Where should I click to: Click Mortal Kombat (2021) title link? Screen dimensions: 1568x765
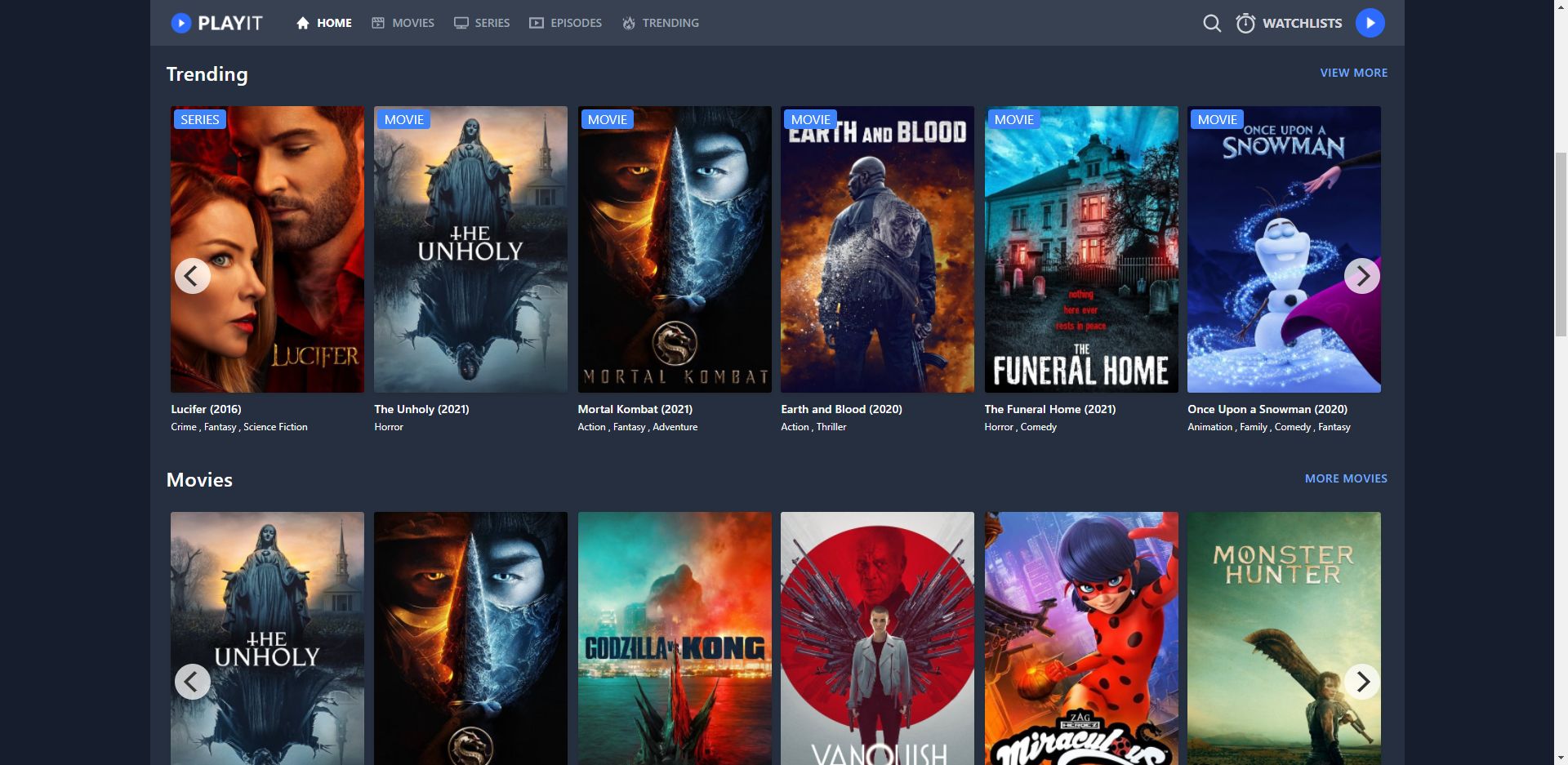(x=635, y=409)
